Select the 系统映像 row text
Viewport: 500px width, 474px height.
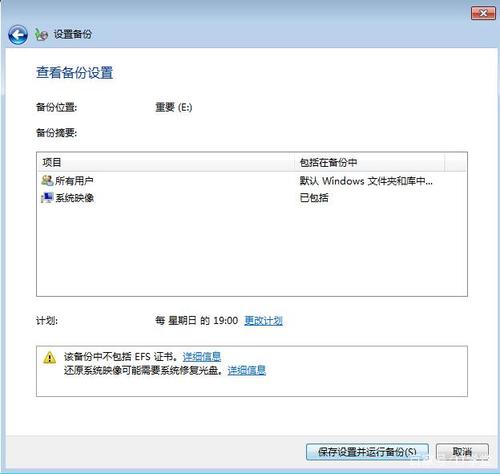pos(74,198)
